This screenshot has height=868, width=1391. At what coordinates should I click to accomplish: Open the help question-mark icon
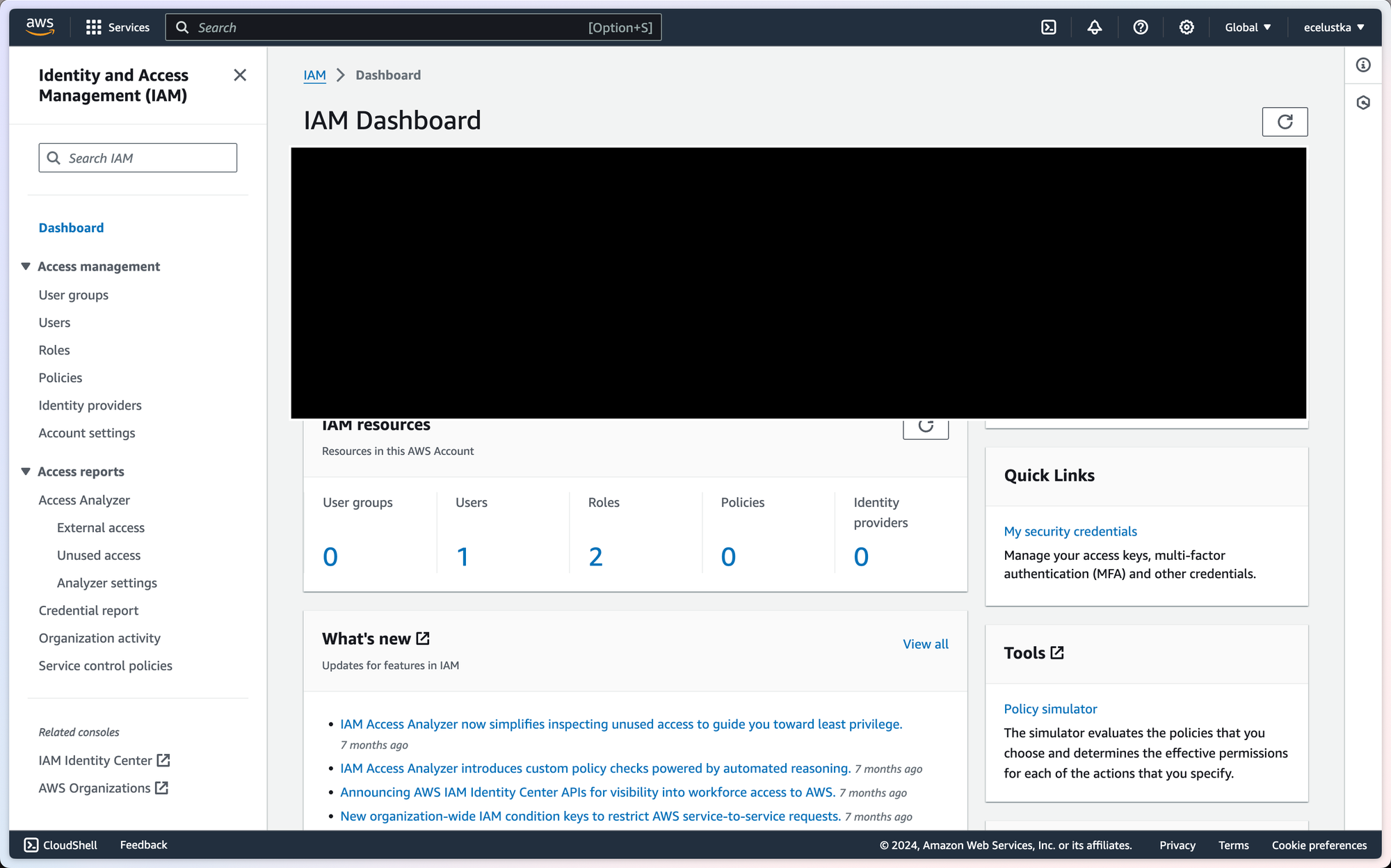(1140, 27)
